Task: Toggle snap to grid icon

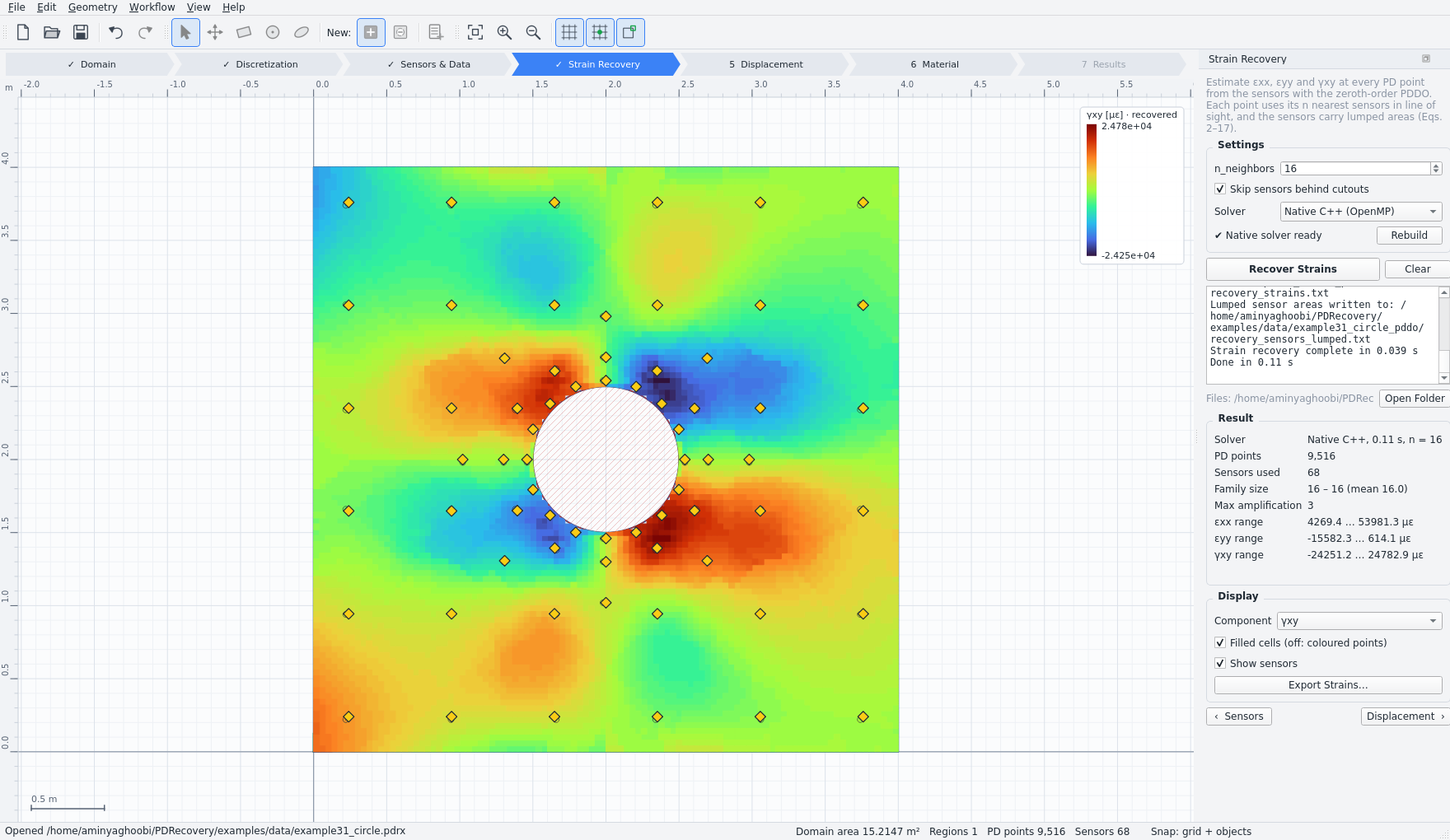Action: point(600,32)
